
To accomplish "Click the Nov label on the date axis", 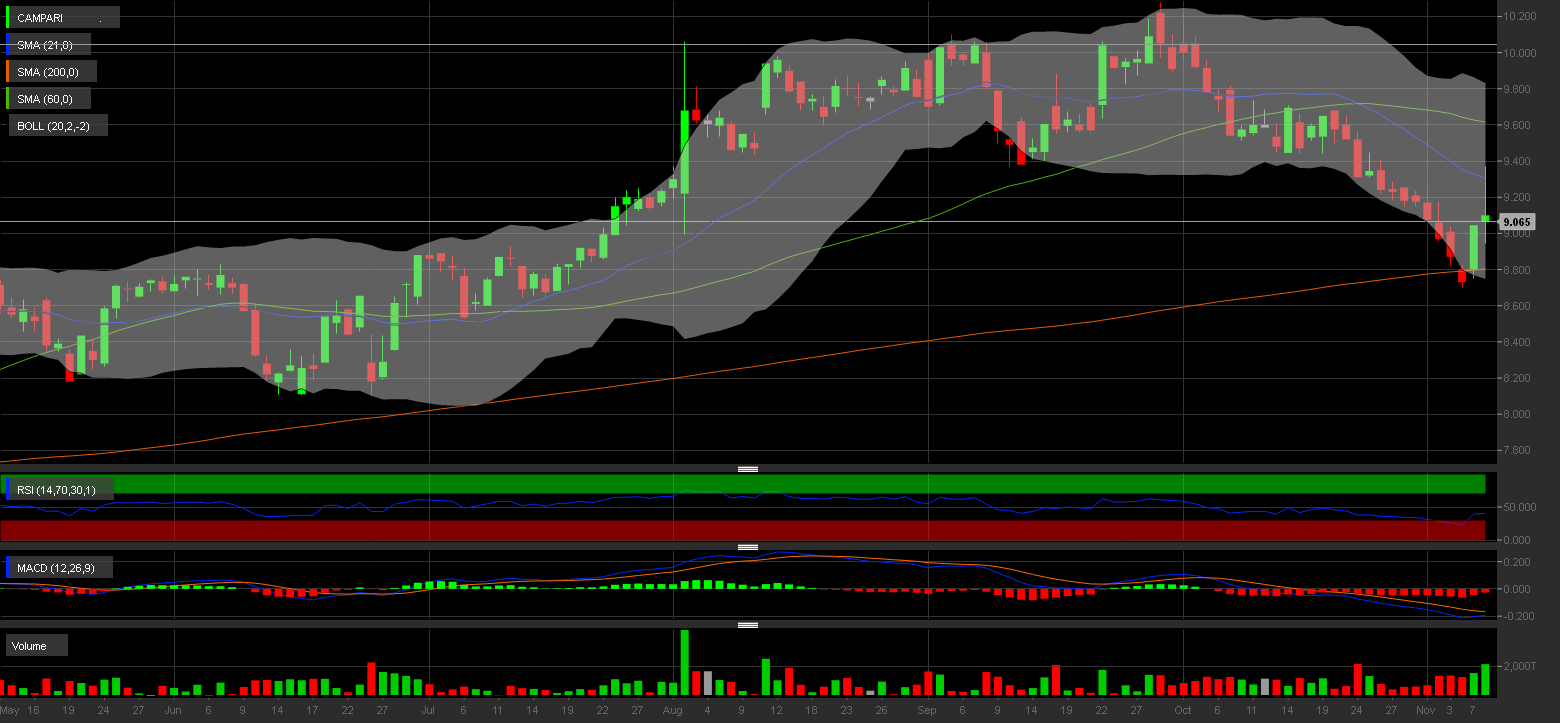I will (x=1424, y=710).
